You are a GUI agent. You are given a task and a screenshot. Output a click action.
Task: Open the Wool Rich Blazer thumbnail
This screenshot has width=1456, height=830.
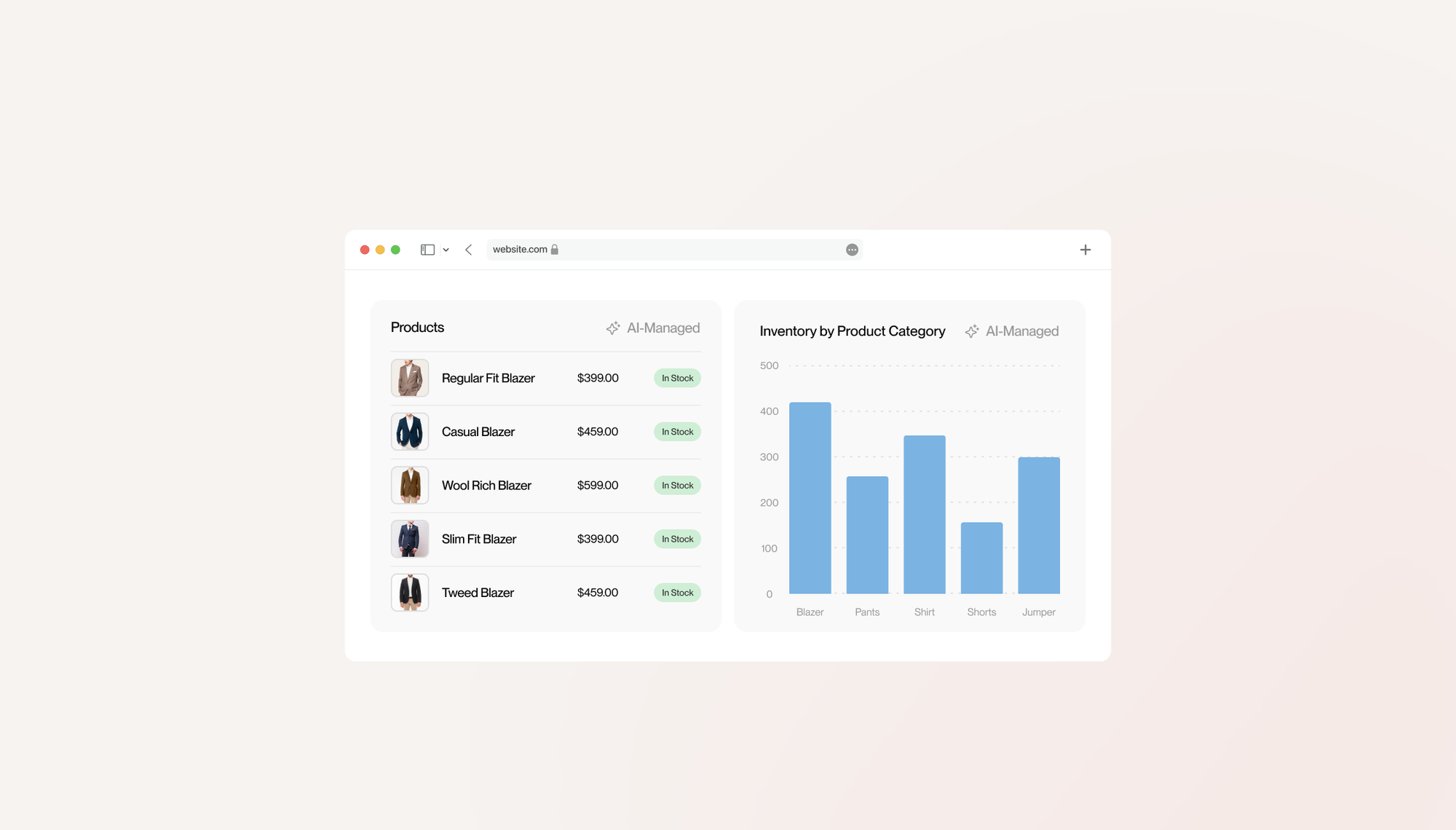coord(410,486)
